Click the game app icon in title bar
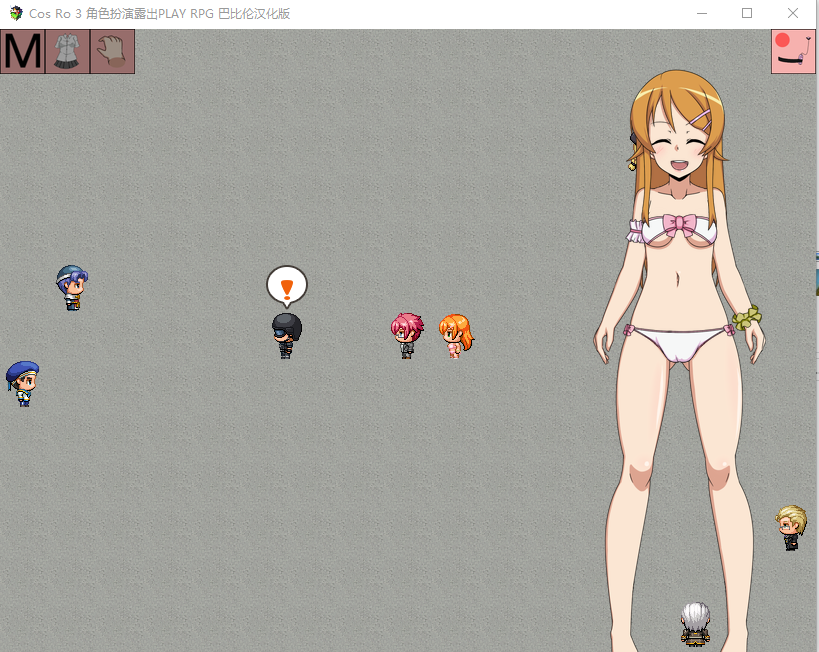Viewport: 819px width, 652px height. (x=16, y=13)
